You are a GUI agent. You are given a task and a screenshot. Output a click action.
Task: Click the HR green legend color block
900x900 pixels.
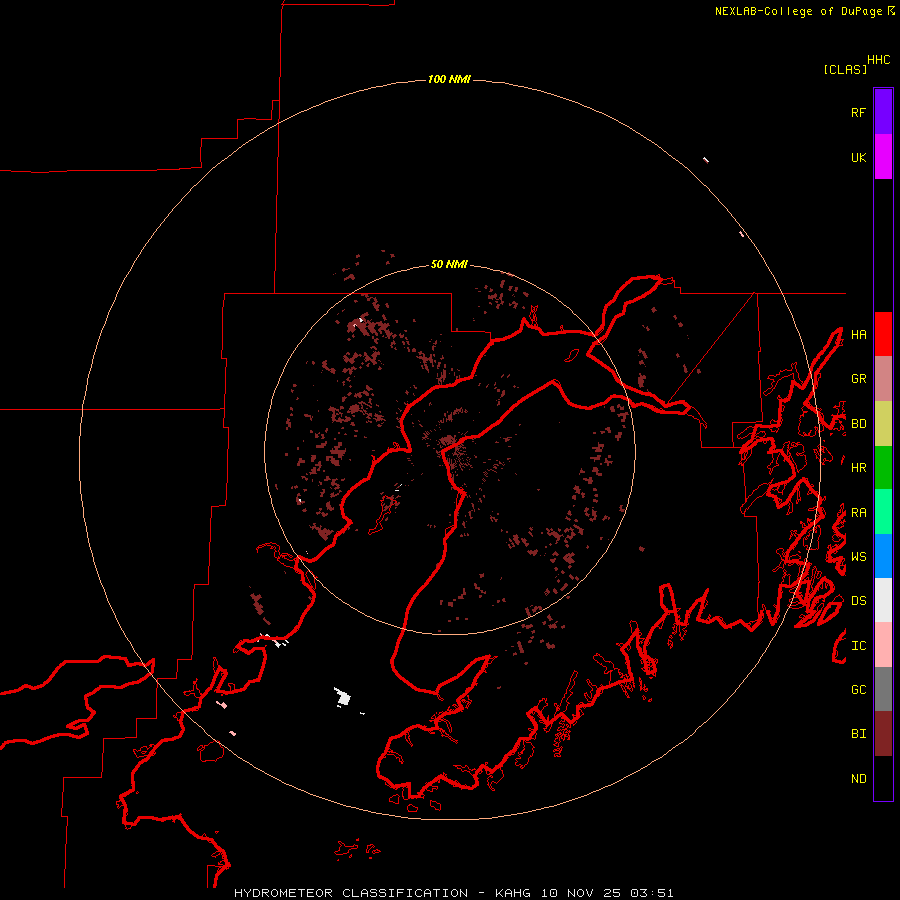(x=883, y=467)
